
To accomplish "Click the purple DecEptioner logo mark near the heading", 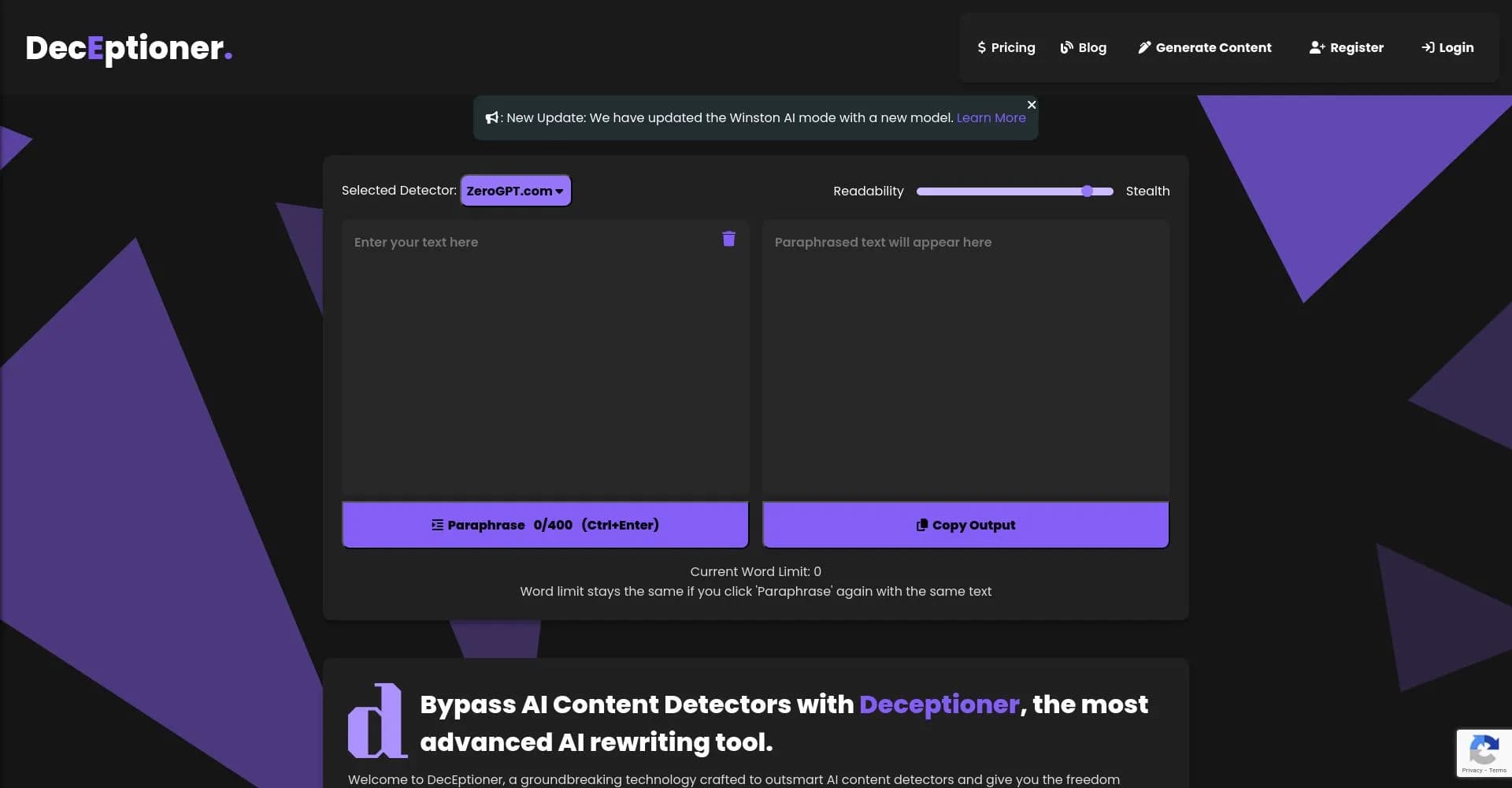I will click(378, 719).
